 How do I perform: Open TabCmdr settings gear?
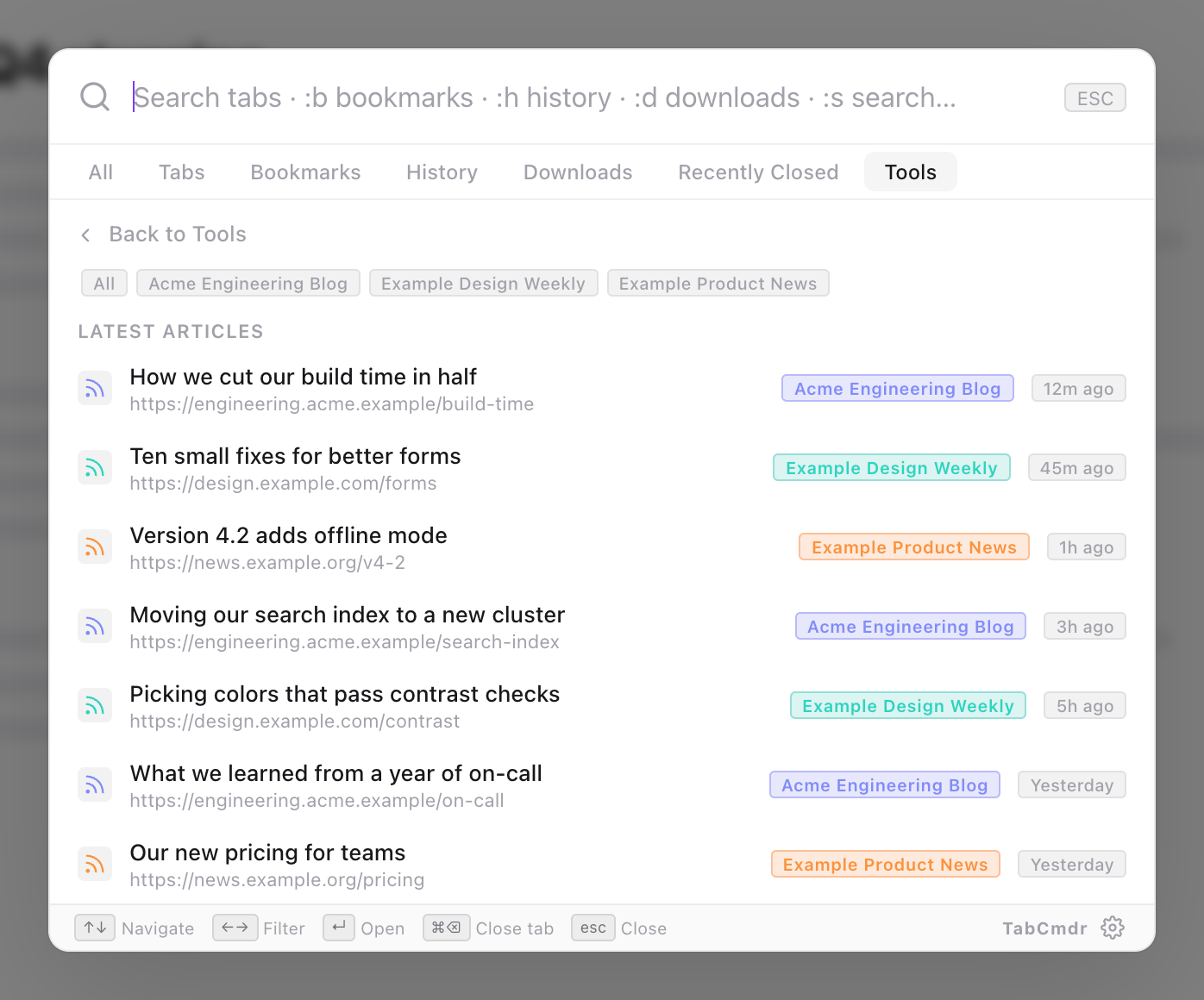pos(1113,928)
